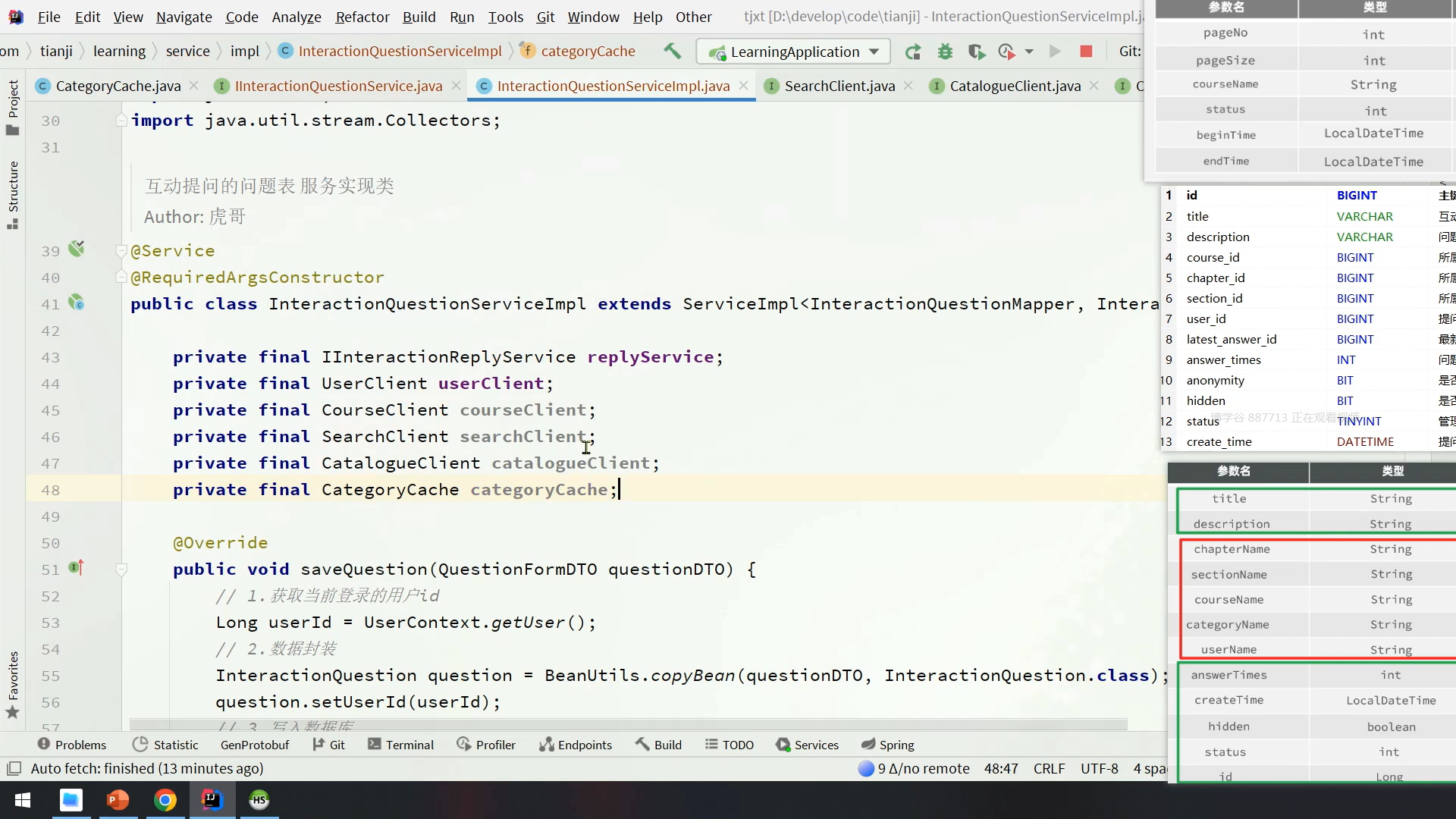Click the Run with Coverage shield icon
Viewport: 1456px width, 819px height.
[x=976, y=52]
